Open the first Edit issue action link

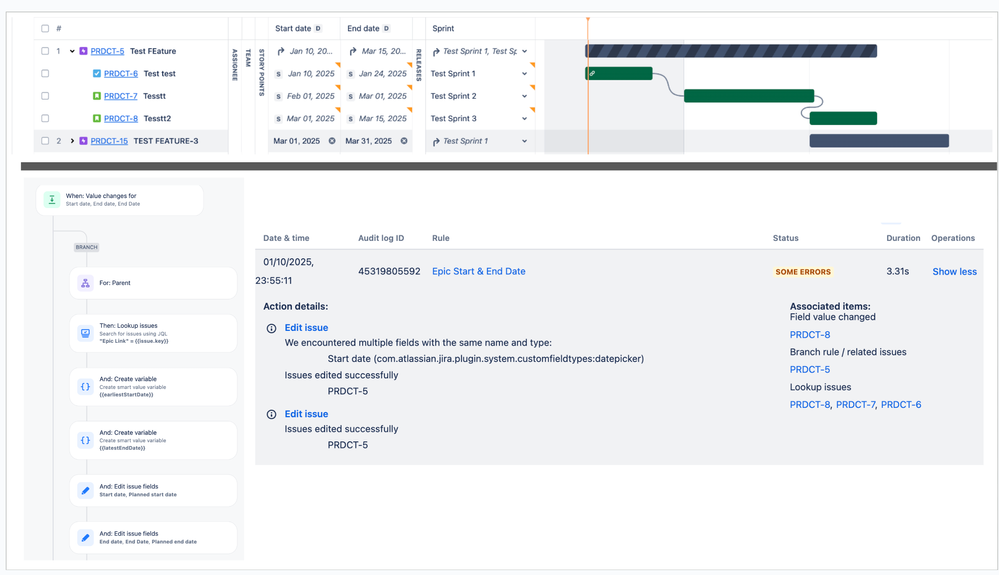coord(306,327)
